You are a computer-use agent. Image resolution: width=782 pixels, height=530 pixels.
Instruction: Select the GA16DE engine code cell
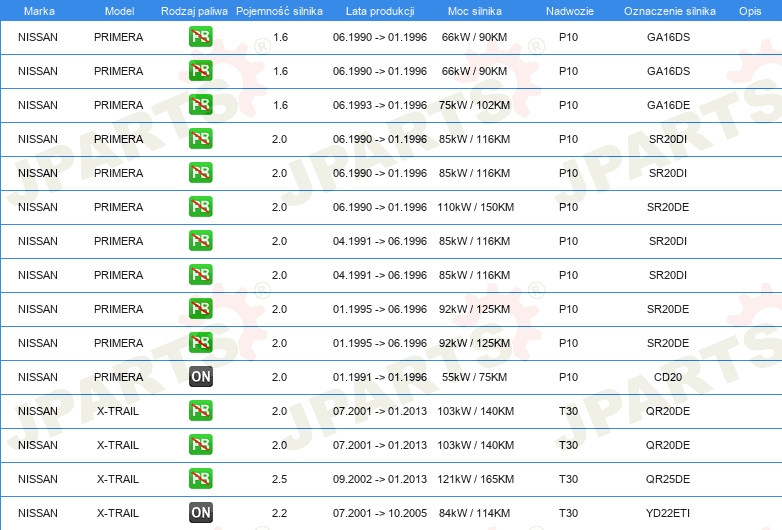[668, 105]
